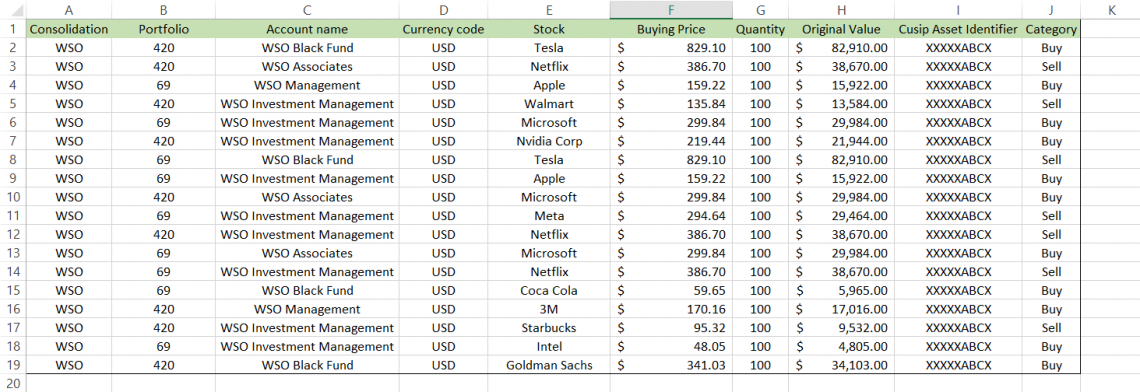Select row 1 header

tap(12, 30)
